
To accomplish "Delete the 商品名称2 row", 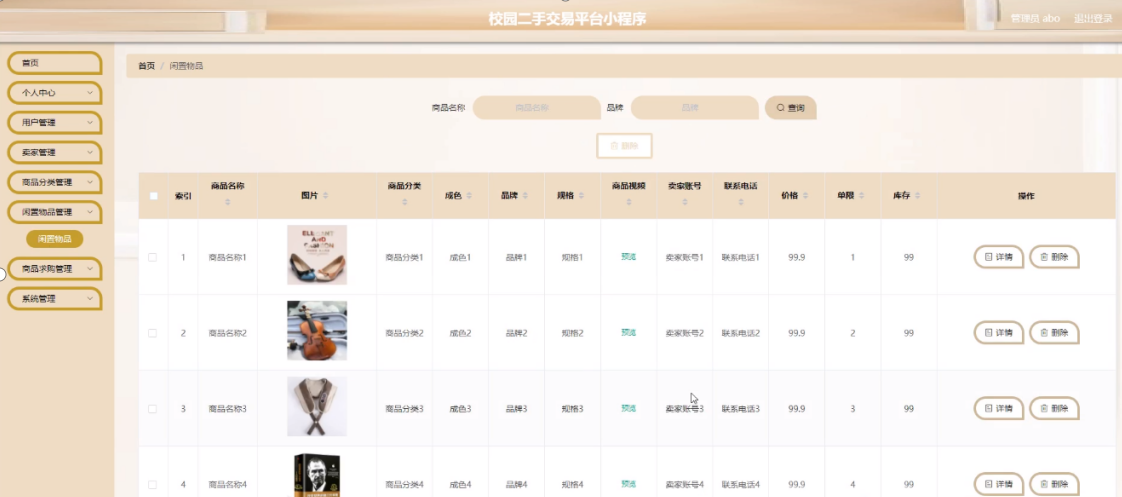I will [x=1054, y=333].
